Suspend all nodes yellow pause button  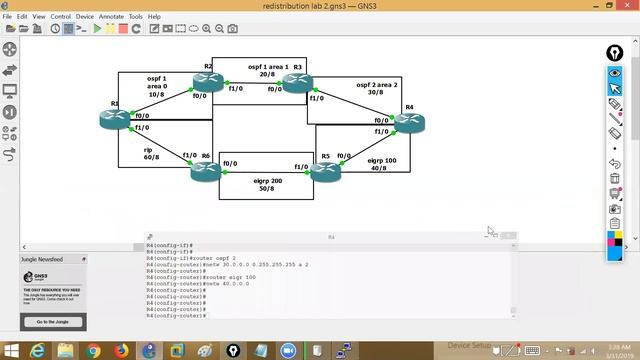point(110,29)
